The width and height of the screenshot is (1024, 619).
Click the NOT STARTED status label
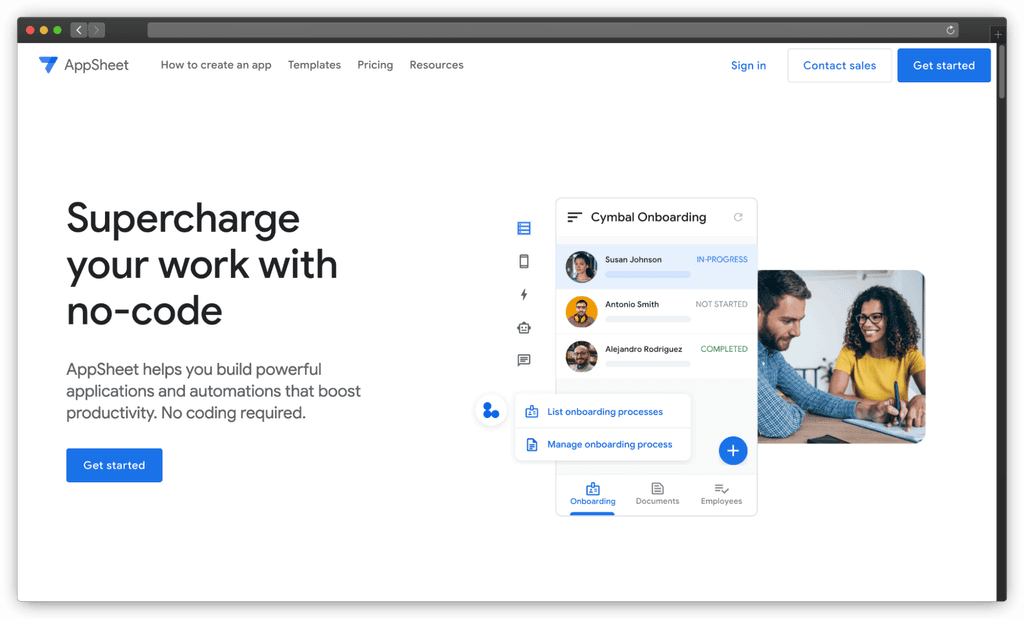point(721,304)
